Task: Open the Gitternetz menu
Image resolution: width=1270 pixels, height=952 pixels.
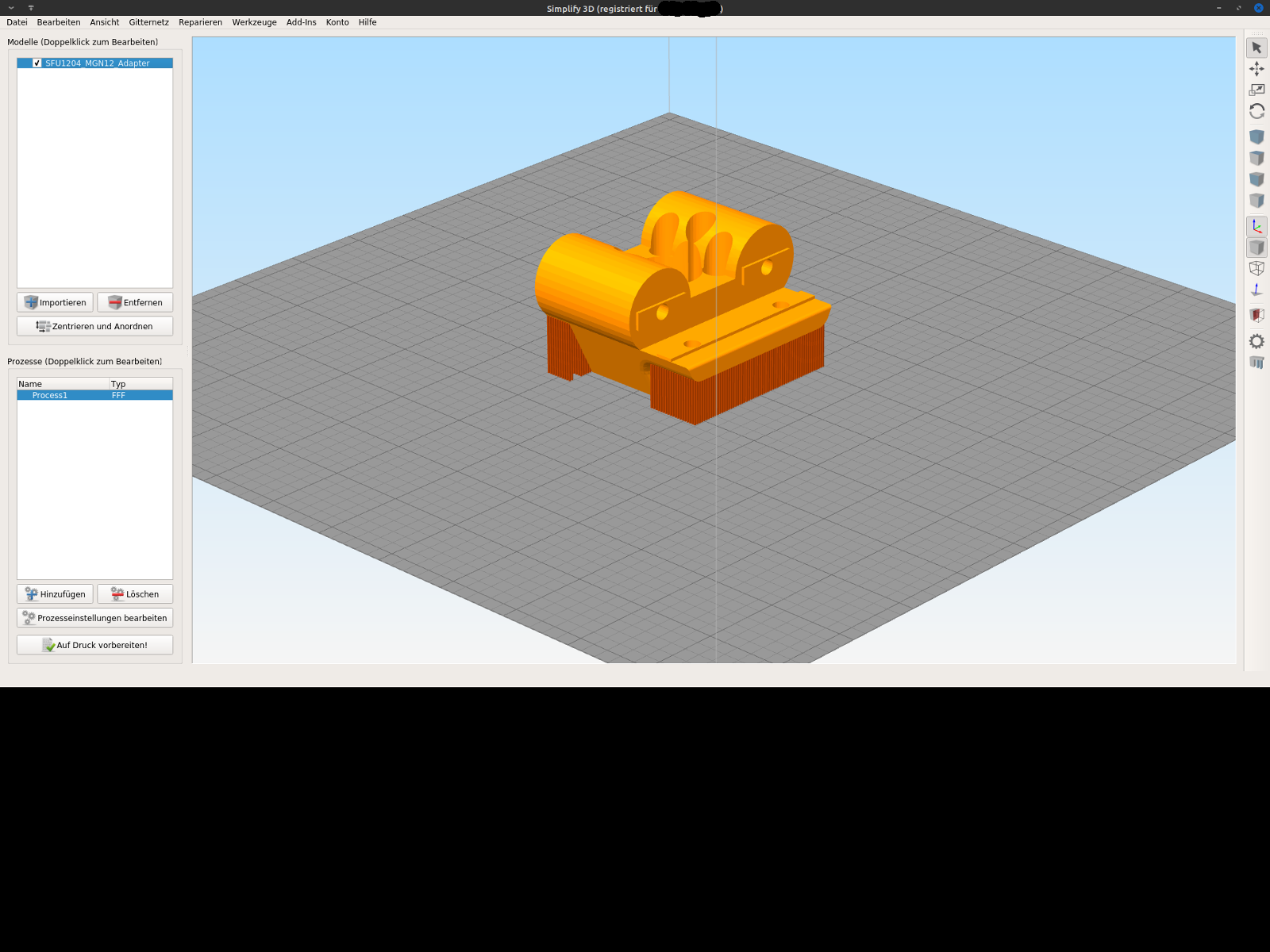Action: [149, 22]
